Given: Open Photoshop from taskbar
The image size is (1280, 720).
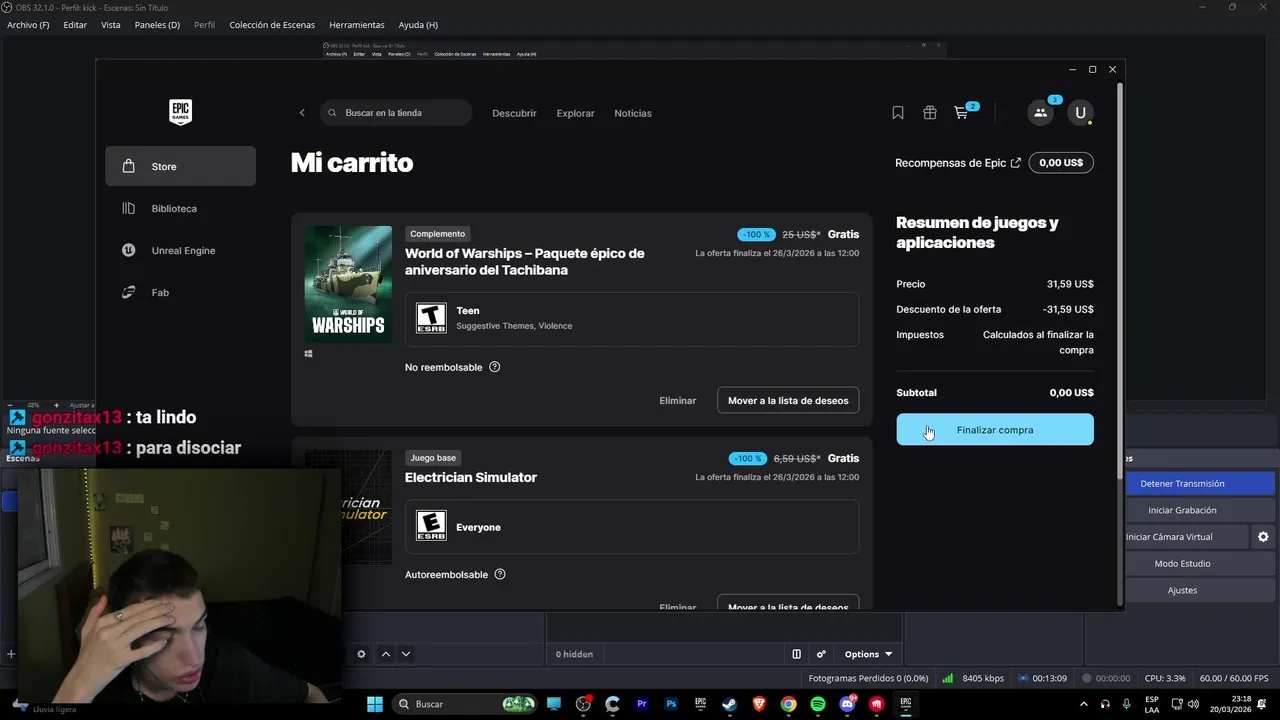Looking at the screenshot, I should (x=671, y=704).
